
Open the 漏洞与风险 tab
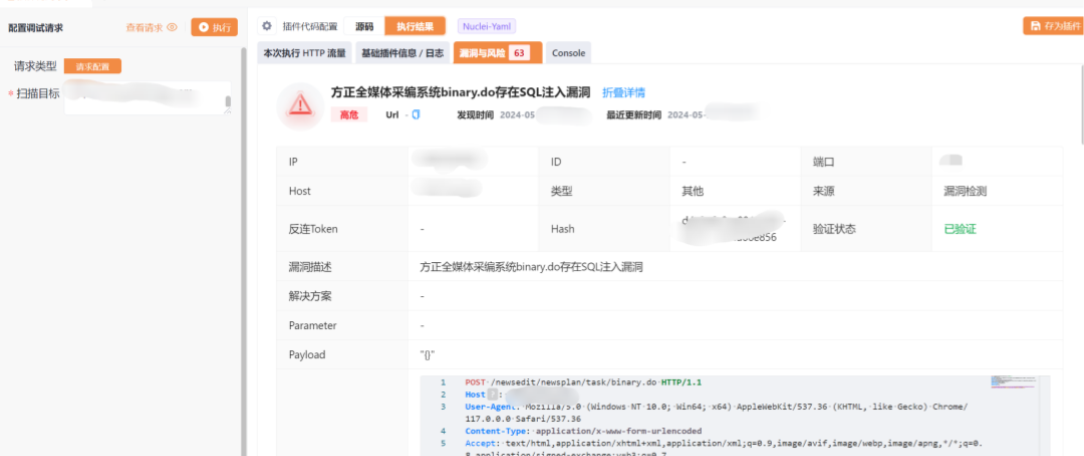(498, 53)
